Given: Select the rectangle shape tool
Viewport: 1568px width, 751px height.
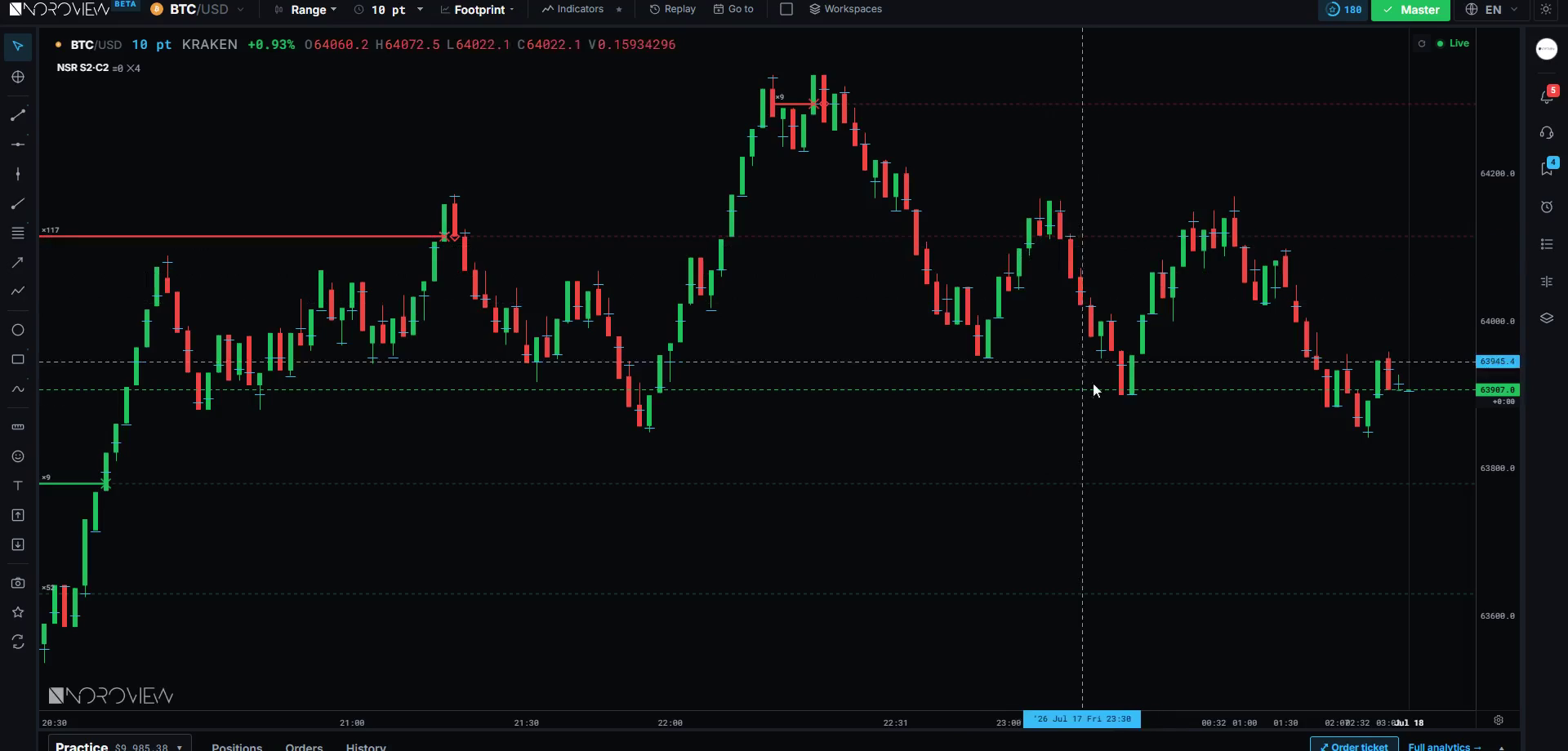Looking at the screenshot, I should tap(18, 359).
